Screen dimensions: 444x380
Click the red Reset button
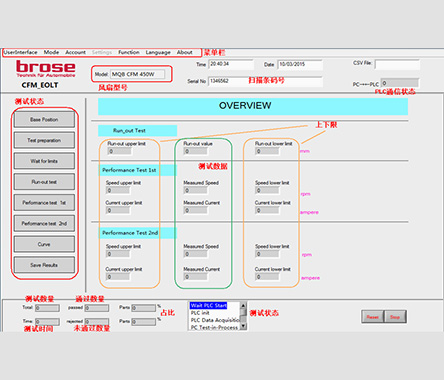click(372, 317)
